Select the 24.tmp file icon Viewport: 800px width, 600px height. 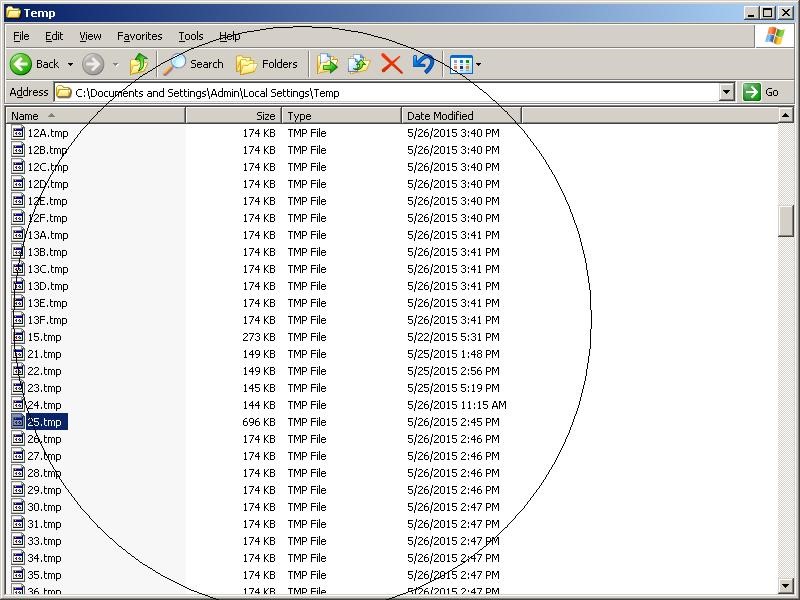pos(18,405)
